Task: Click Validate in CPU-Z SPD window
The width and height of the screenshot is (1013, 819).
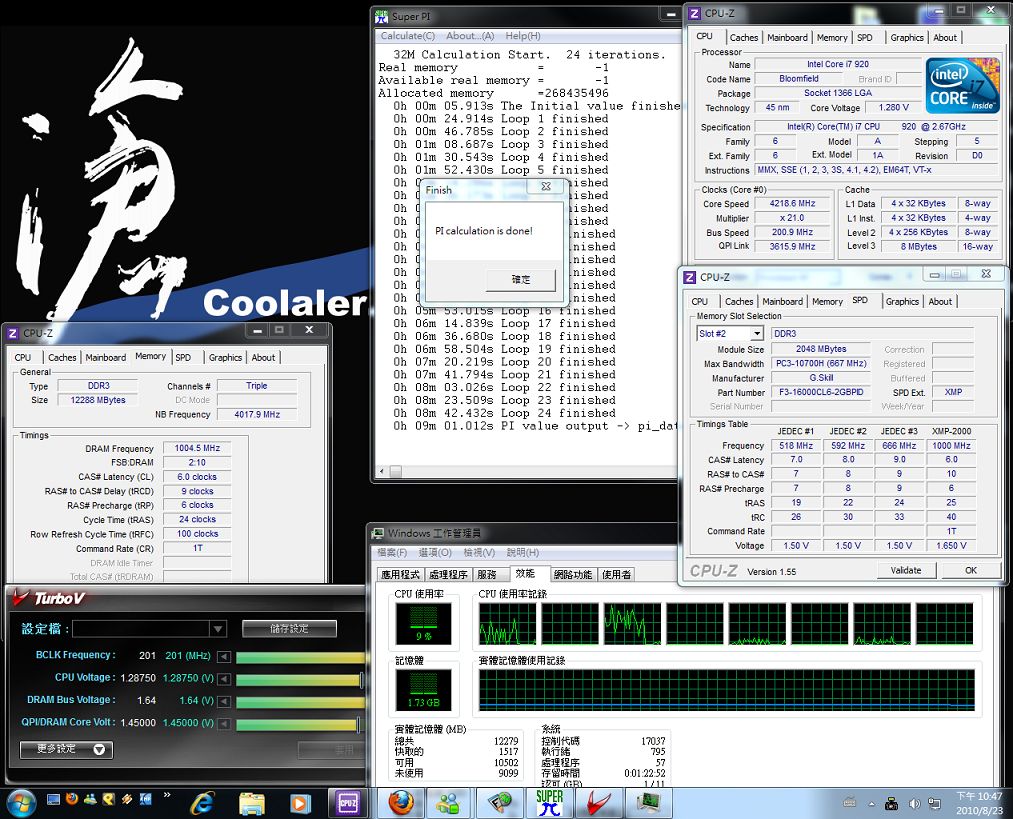Action: coord(906,570)
